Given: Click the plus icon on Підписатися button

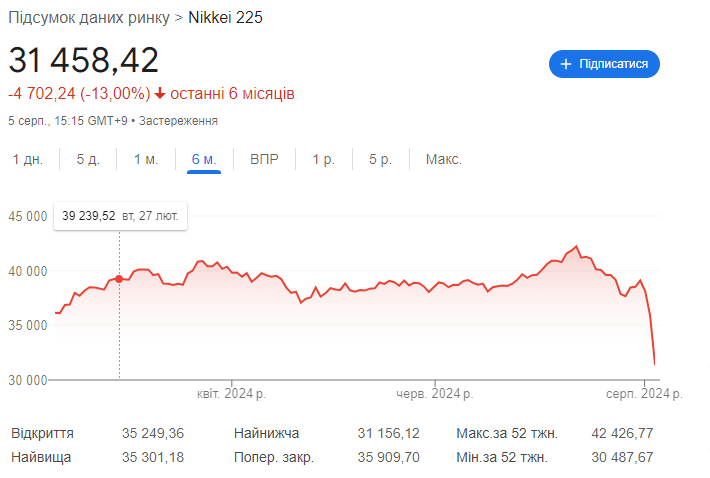Looking at the screenshot, I should 566,64.
